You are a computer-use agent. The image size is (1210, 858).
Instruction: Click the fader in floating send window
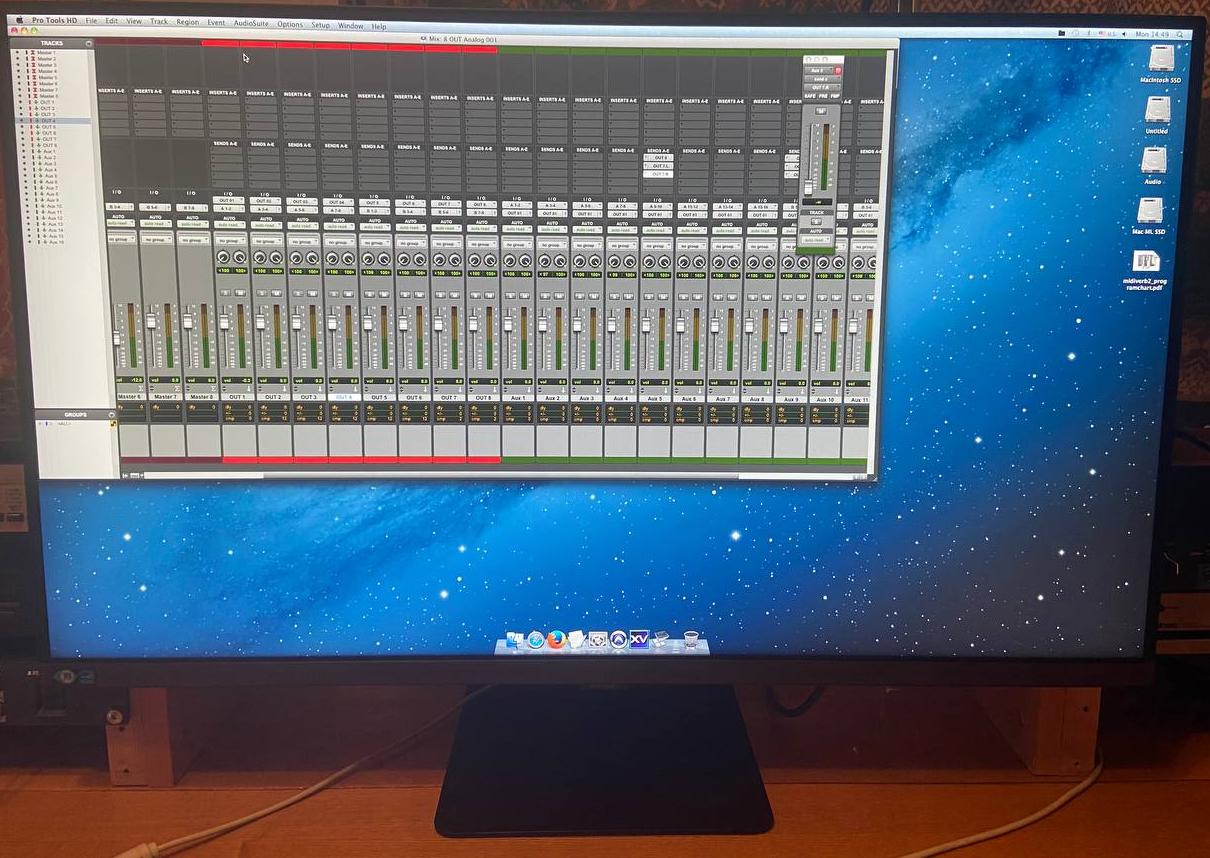click(x=809, y=186)
